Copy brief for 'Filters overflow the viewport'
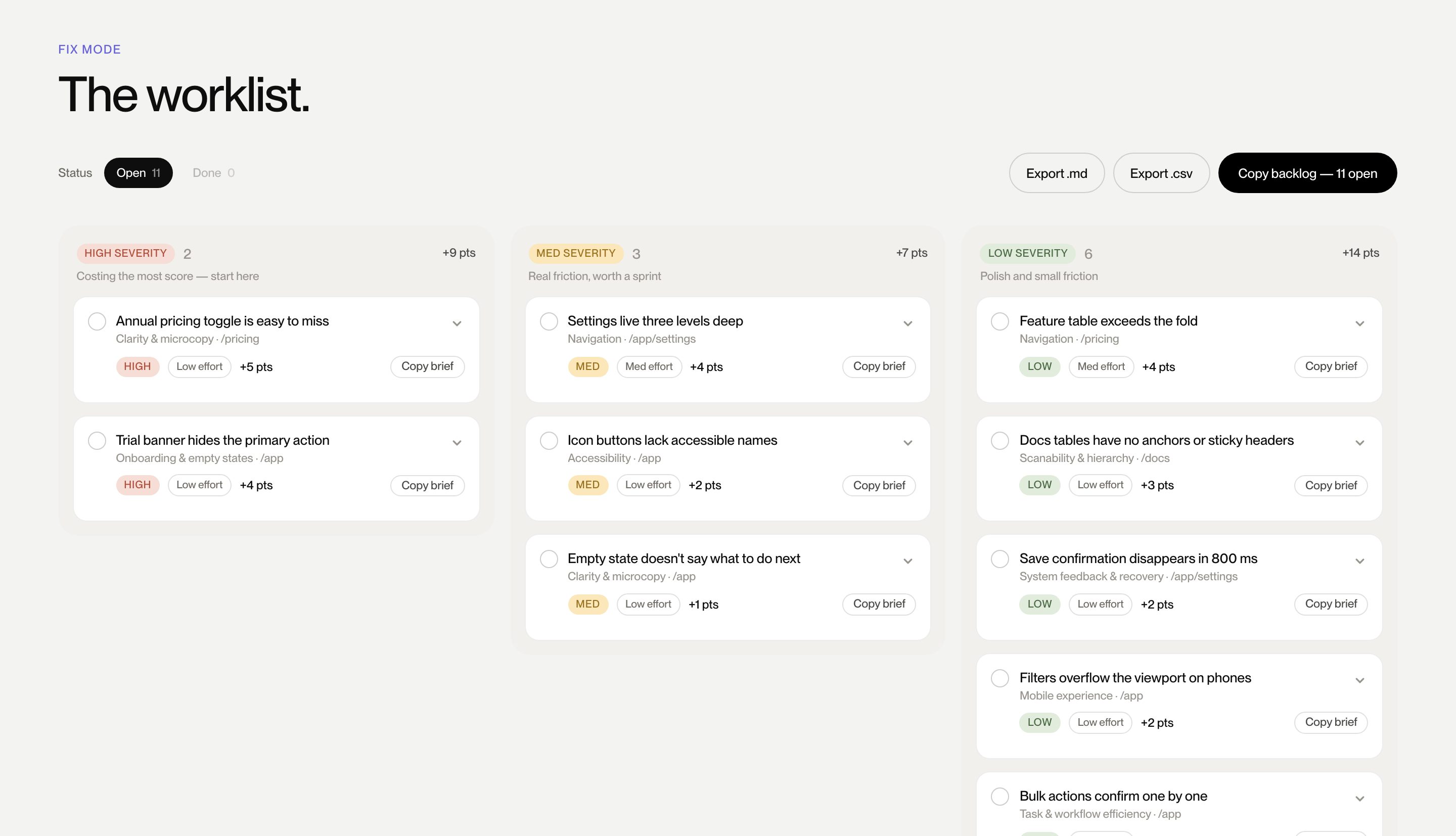This screenshot has width=1456, height=836. [x=1331, y=722]
